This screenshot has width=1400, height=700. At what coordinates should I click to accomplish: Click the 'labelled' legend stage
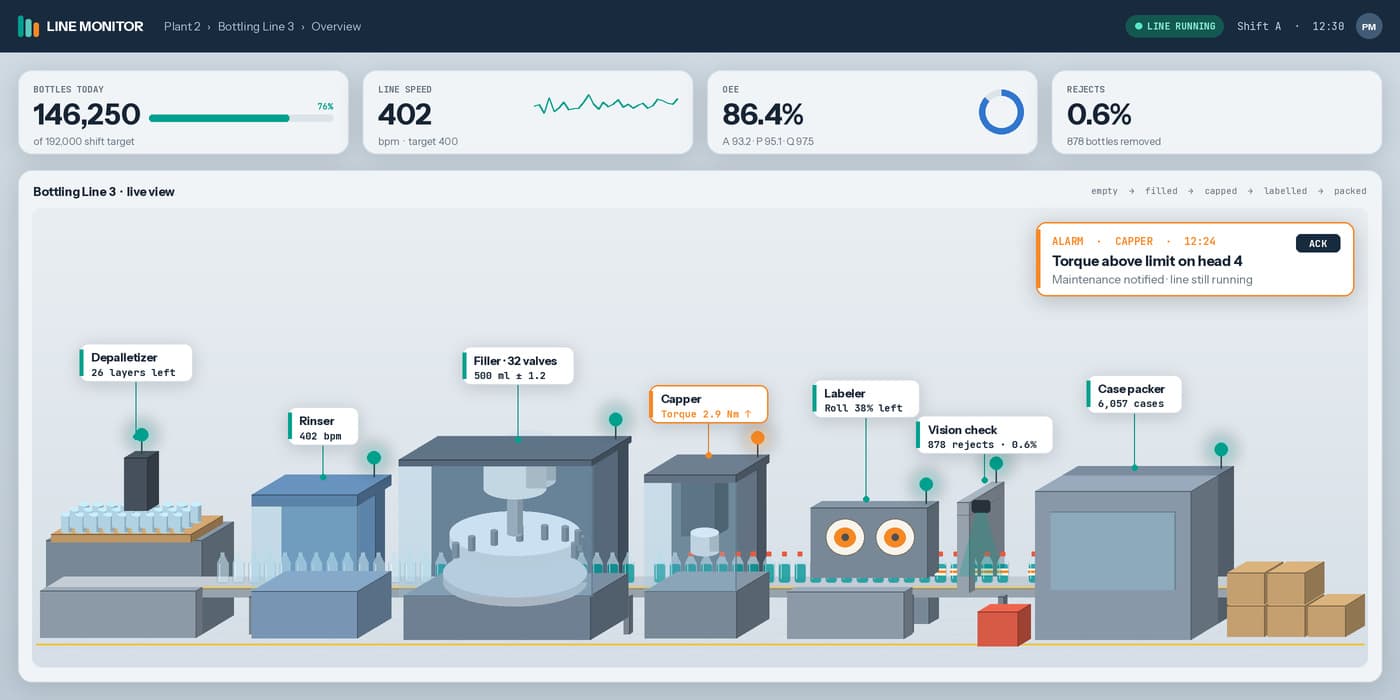1285,191
